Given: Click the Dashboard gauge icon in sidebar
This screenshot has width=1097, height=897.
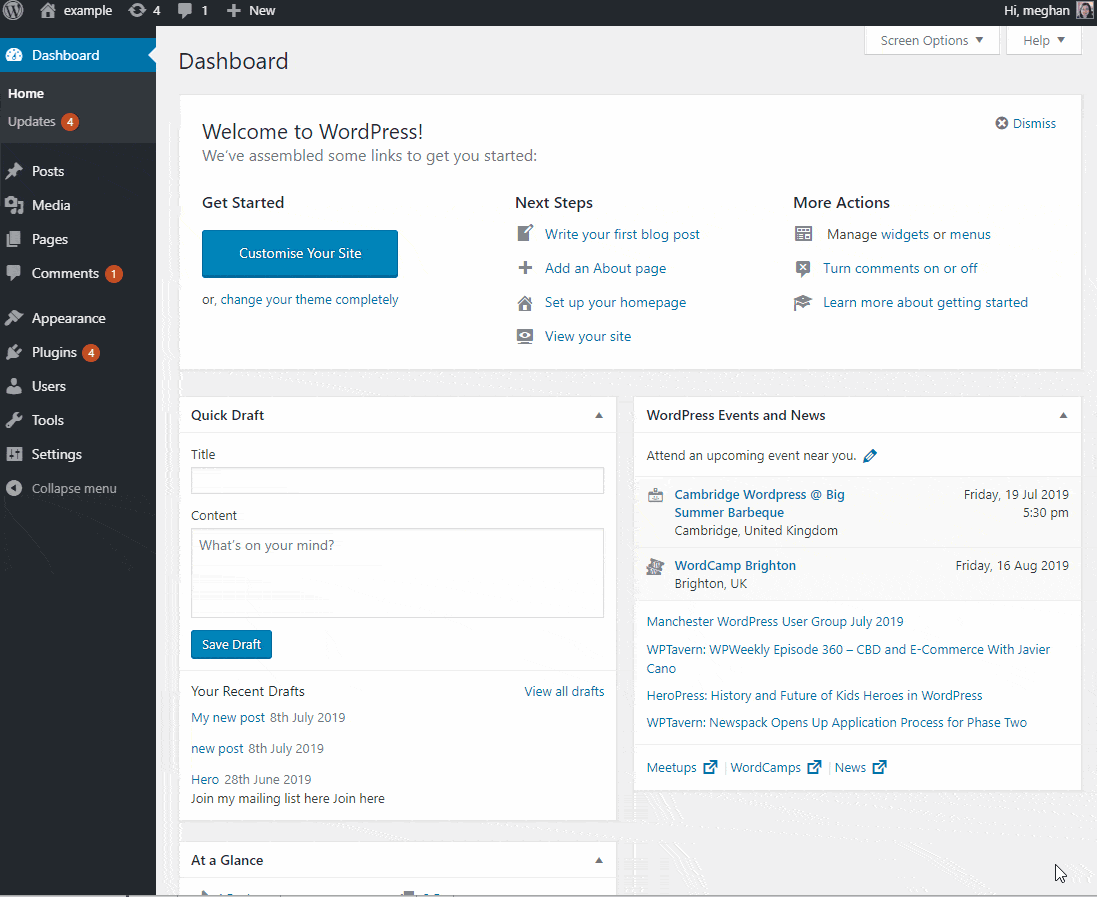Looking at the screenshot, I should point(14,55).
